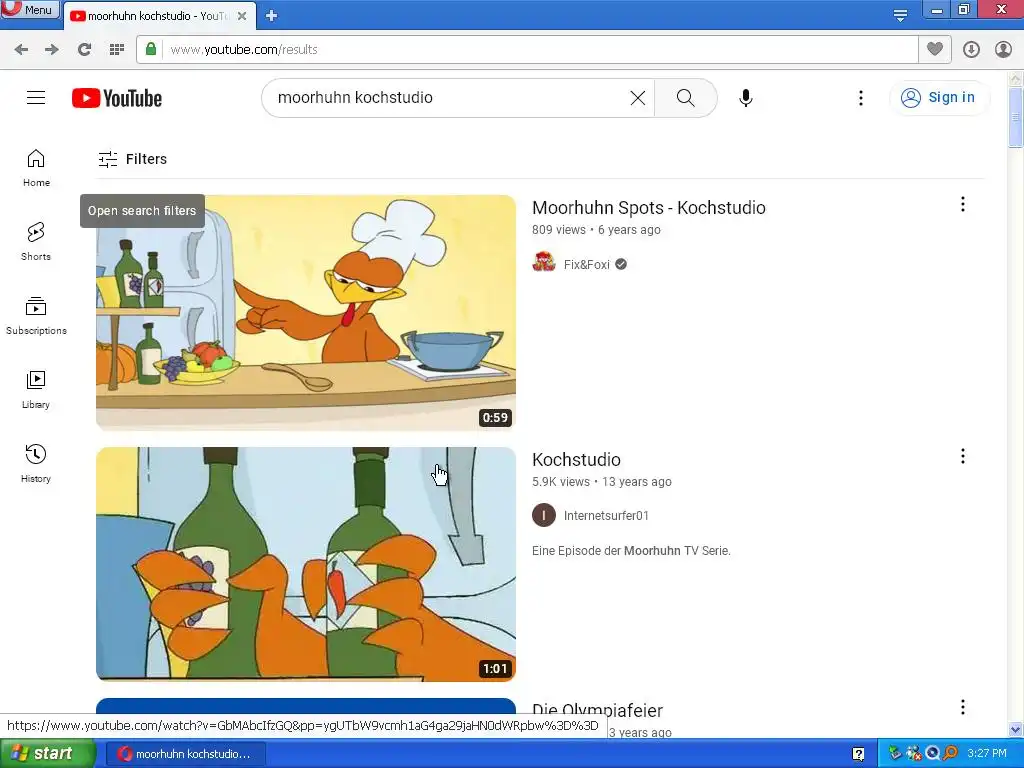Clear the search query with X icon
The width and height of the screenshot is (1024, 768).
638,98
